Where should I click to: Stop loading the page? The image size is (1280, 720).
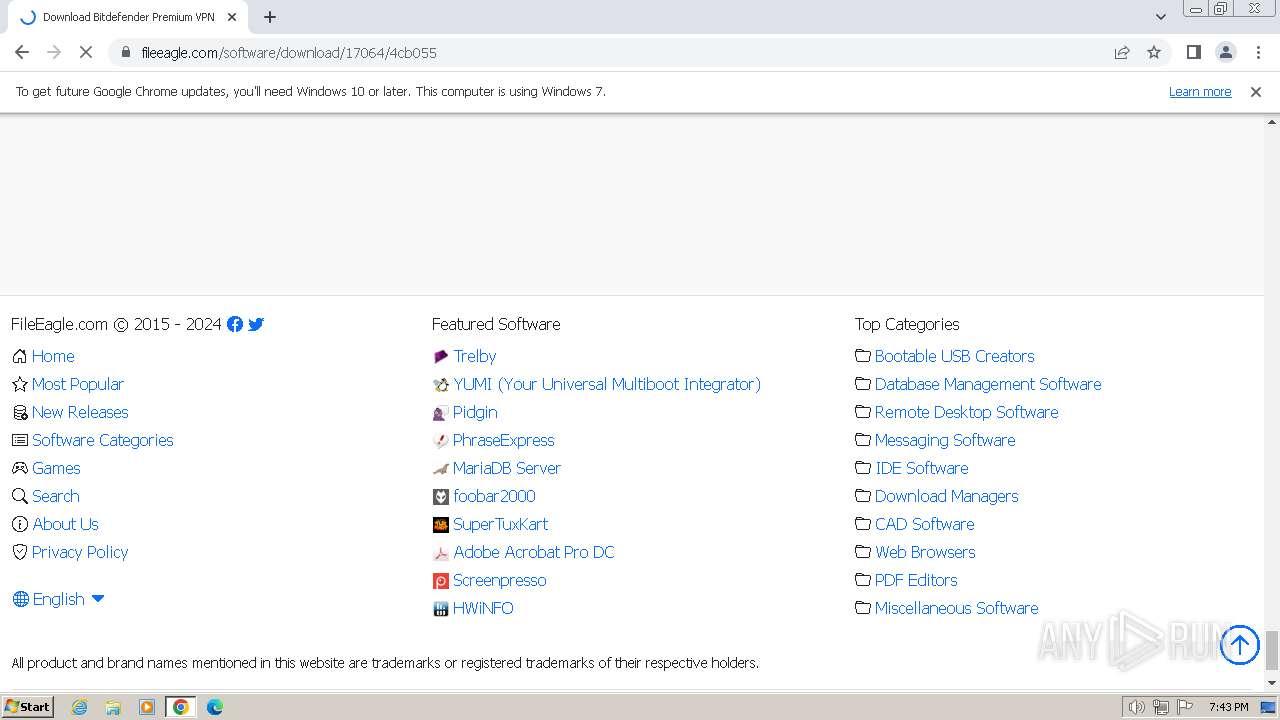point(86,52)
